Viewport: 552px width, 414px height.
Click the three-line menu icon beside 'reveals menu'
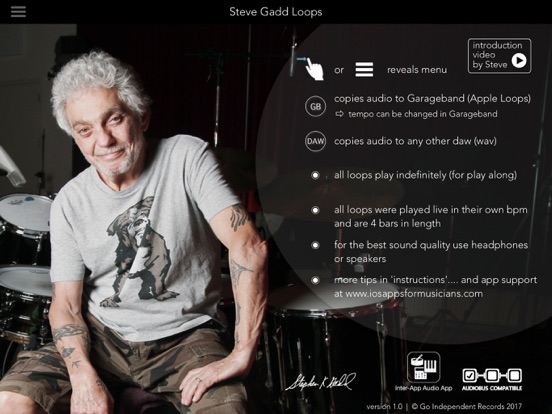coord(364,69)
